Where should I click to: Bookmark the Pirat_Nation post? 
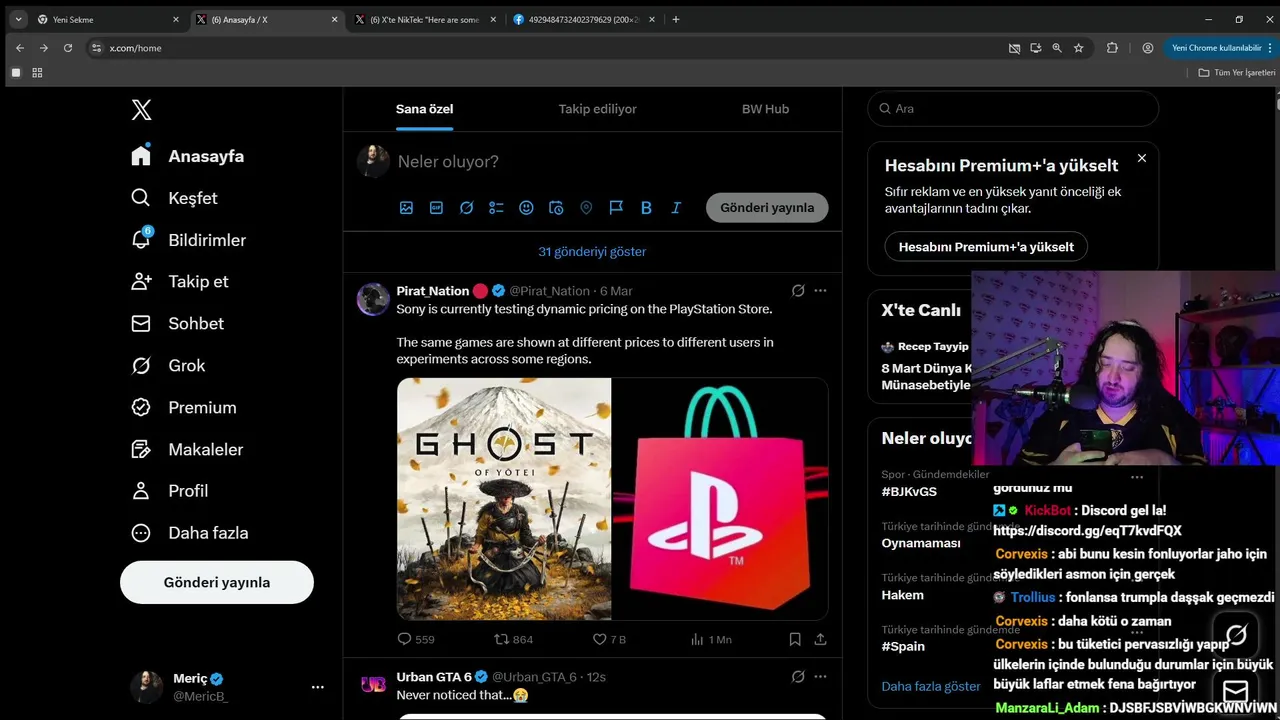tap(795, 639)
